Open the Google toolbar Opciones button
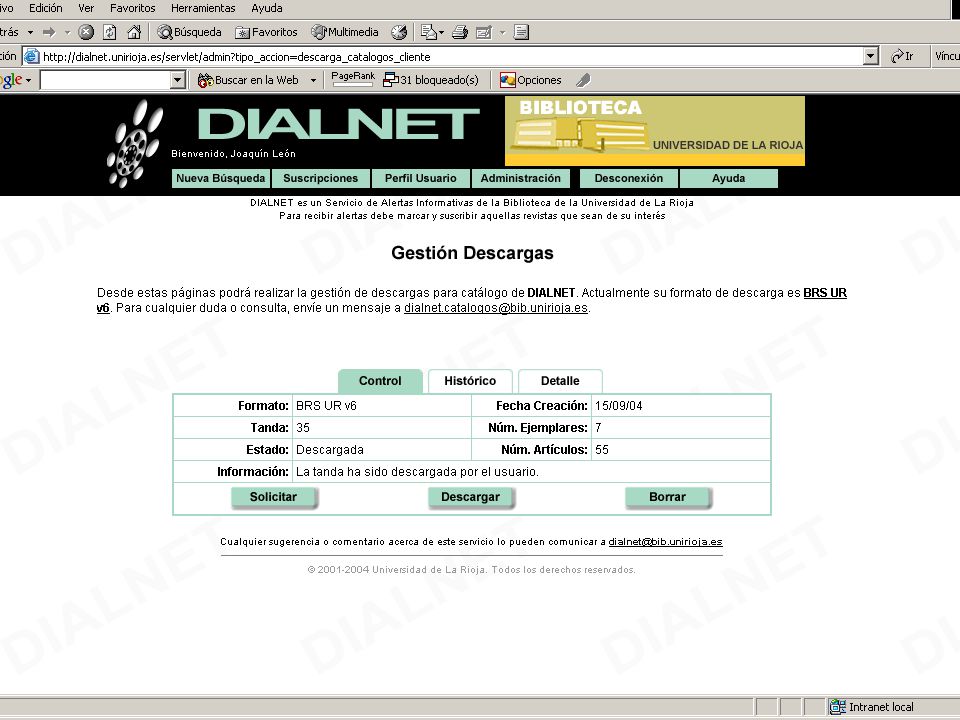 point(530,80)
